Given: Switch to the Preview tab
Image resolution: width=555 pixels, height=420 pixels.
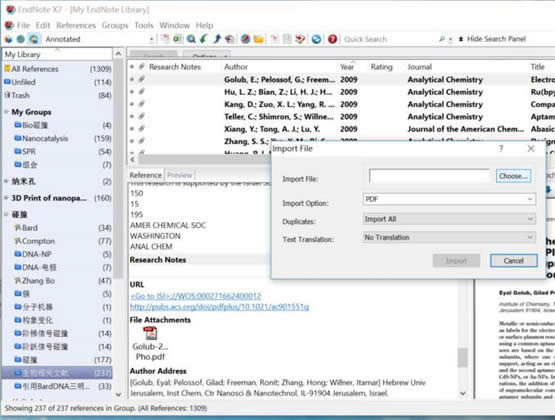Looking at the screenshot, I should coord(179,175).
